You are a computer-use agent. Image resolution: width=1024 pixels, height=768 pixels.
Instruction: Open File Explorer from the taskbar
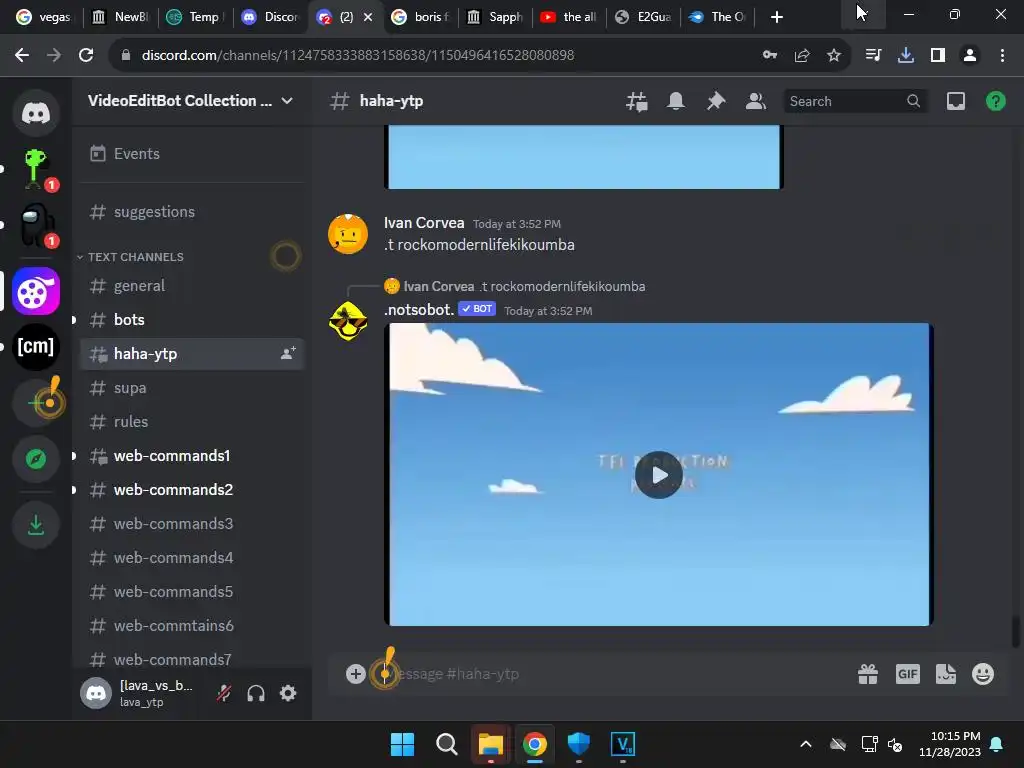tap(490, 744)
